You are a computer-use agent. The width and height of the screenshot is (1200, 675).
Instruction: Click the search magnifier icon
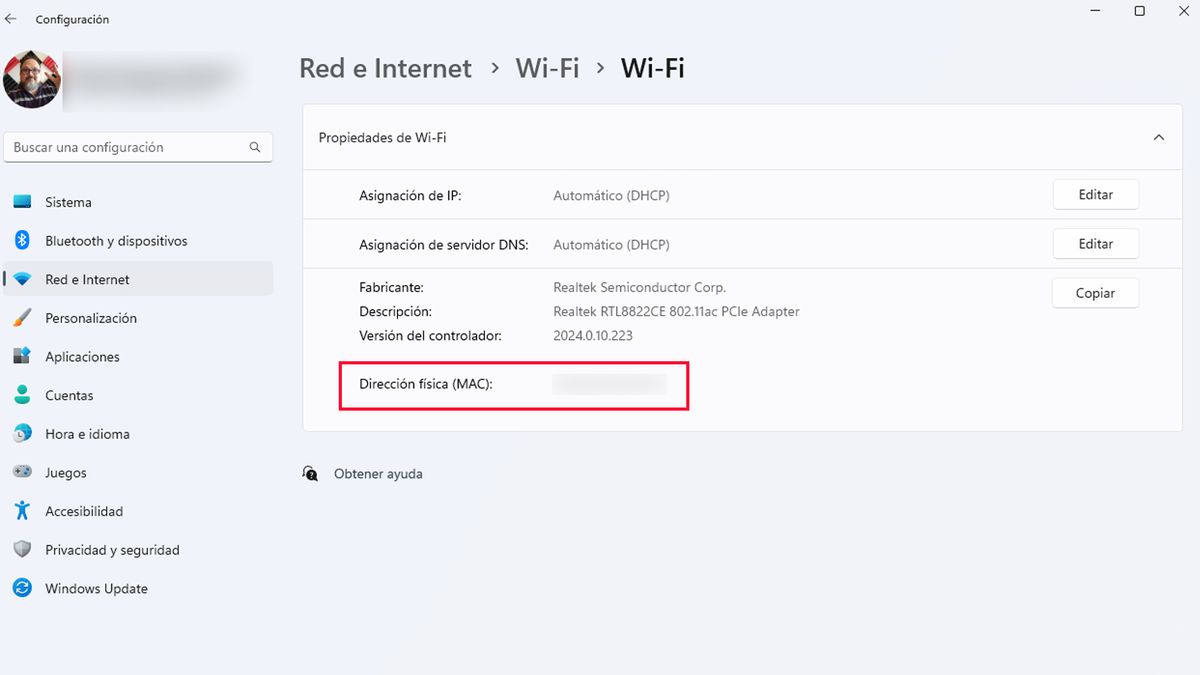(257, 146)
